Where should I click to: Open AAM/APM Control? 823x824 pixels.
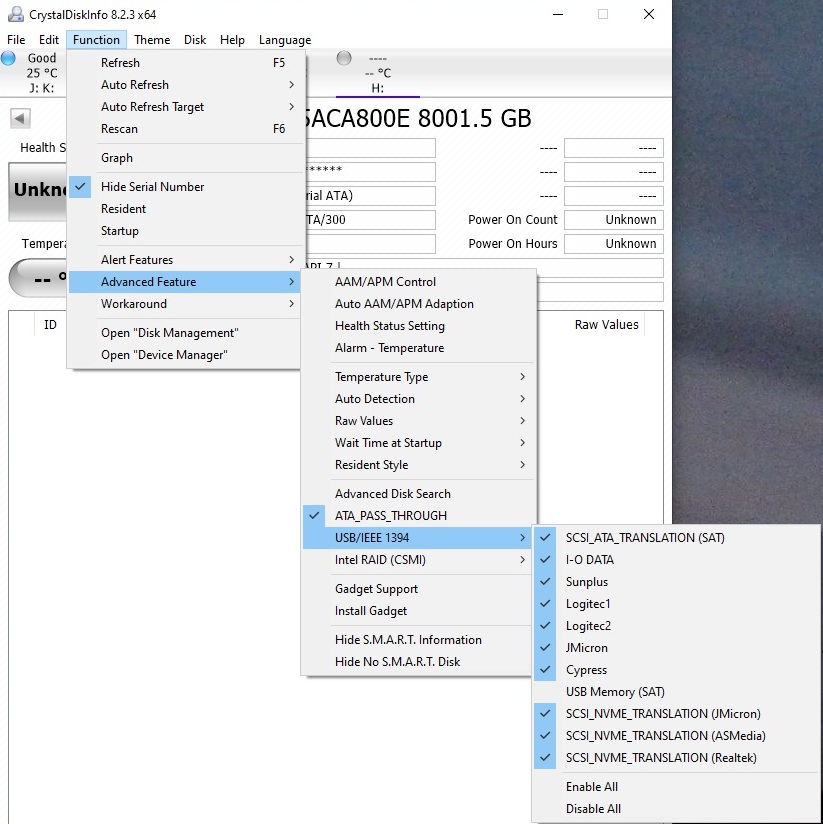[419, 282]
